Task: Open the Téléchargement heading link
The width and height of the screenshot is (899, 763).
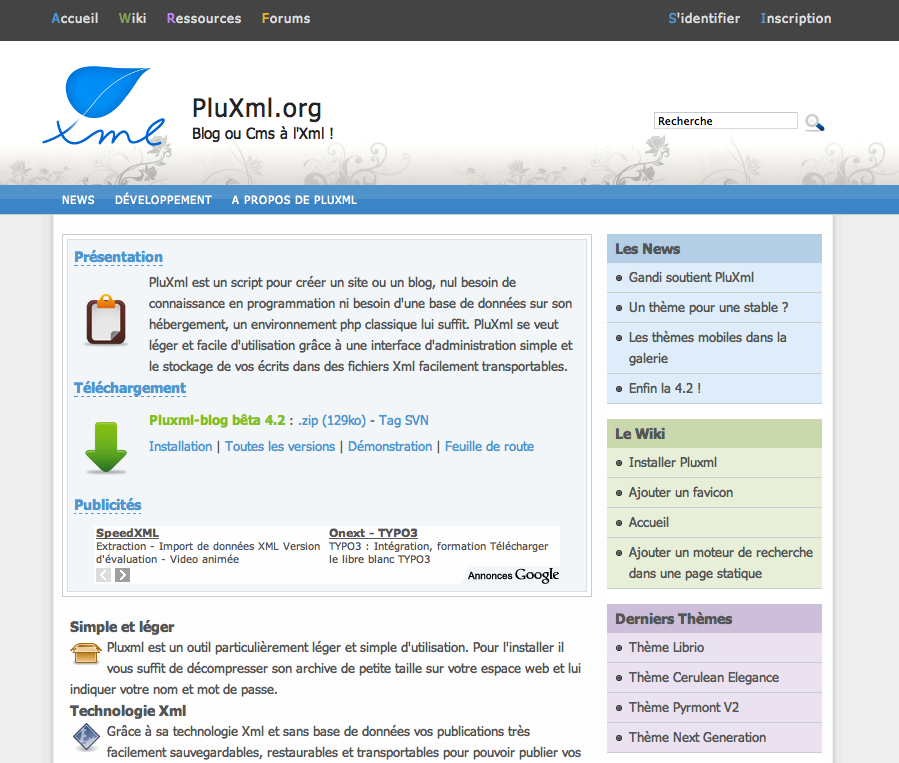Action: [x=130, y=388]
